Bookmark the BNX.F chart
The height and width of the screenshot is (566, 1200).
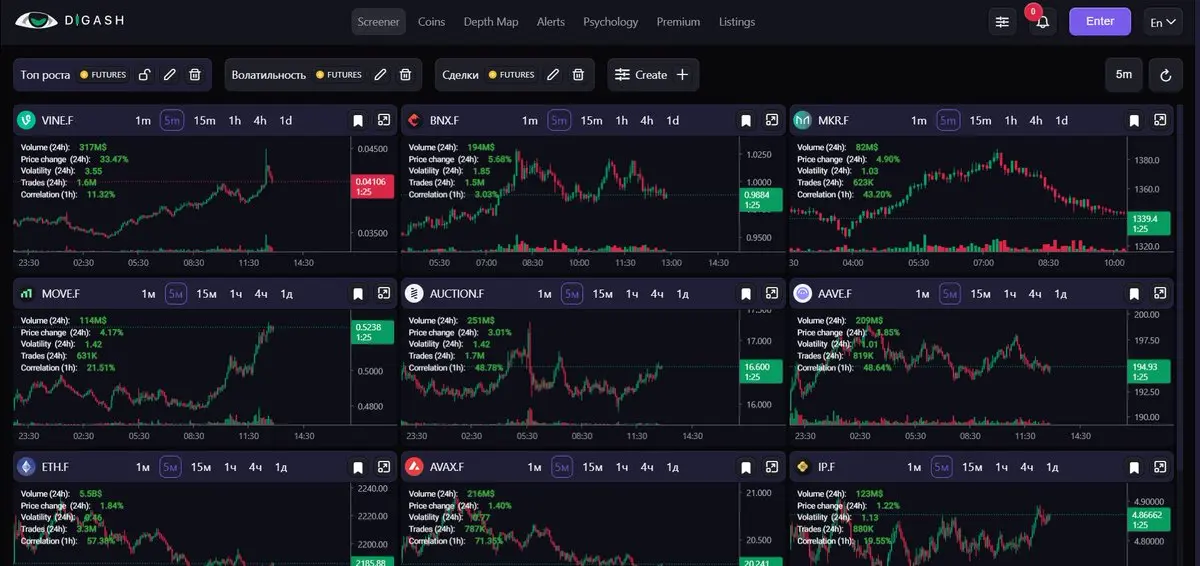pyautogui.click(x=746, y=121)
